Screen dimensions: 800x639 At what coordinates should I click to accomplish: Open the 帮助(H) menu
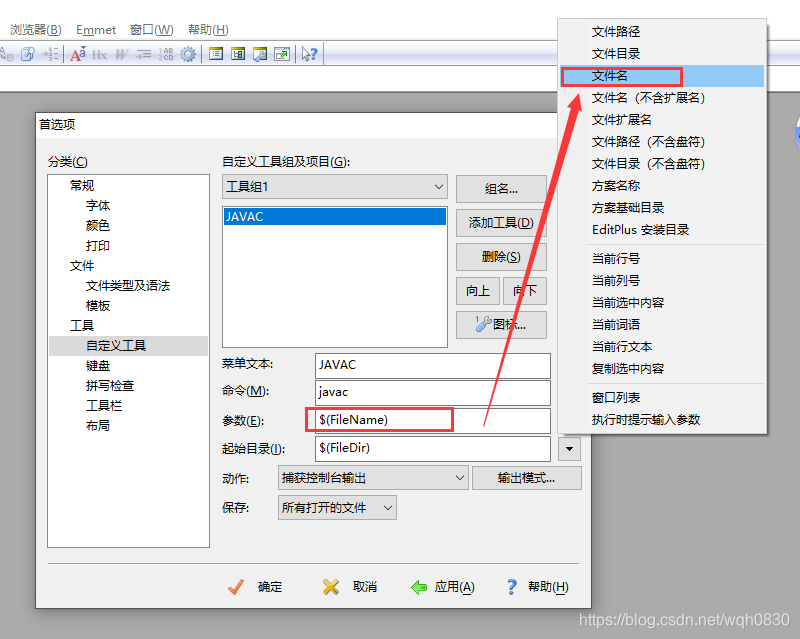(x=206, y=29)
